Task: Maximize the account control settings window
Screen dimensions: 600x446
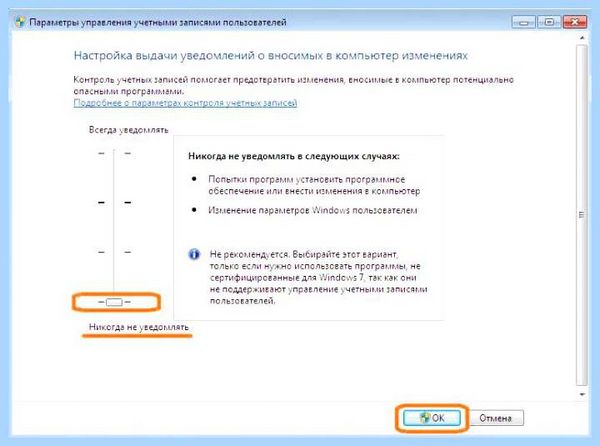Action: tap(549, 22)
